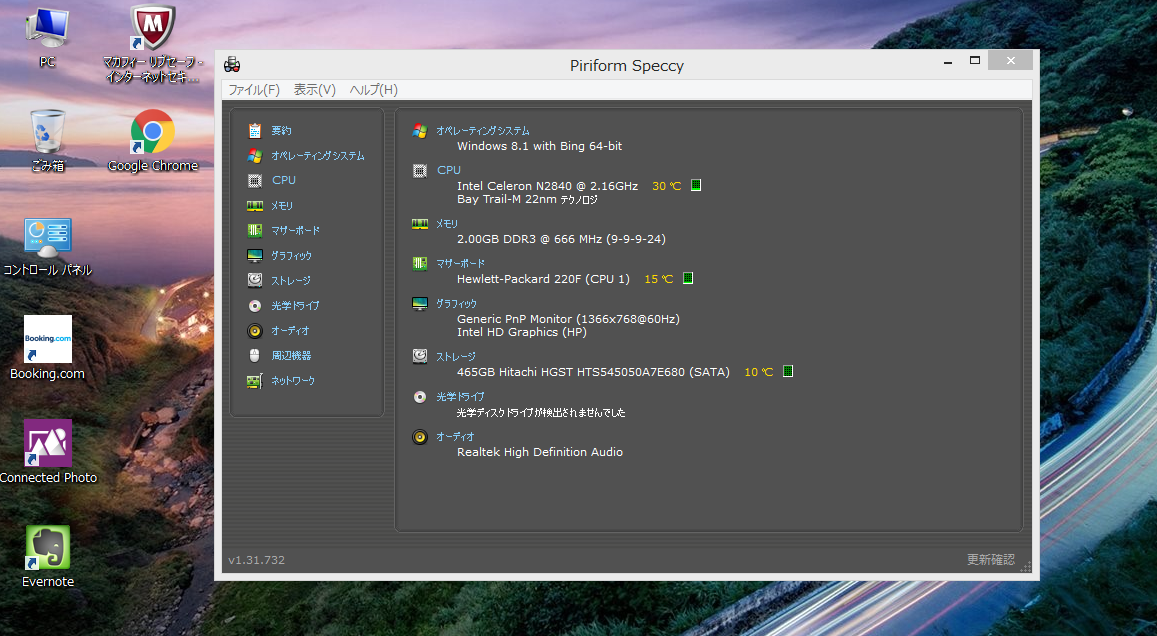Click the v1.31.732 version text
This screenshot has width=1157, height=636.
click(x=256, y=560)
